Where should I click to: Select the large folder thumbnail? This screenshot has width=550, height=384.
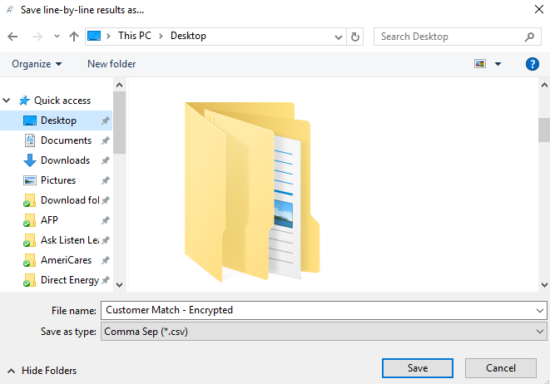pyautogui.click(x=252, y=192)
